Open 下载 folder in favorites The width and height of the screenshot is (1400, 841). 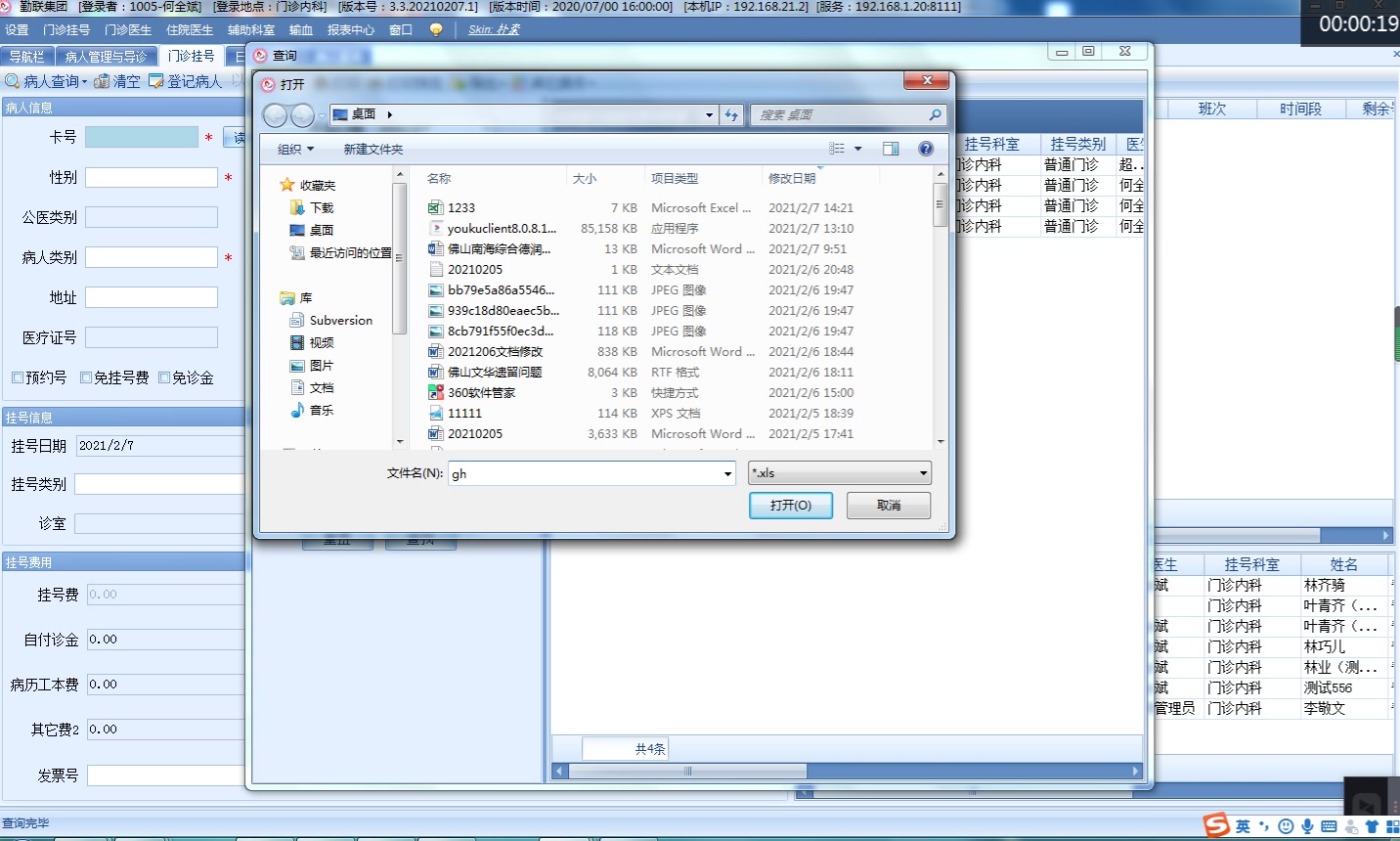[x=312, y=207]
